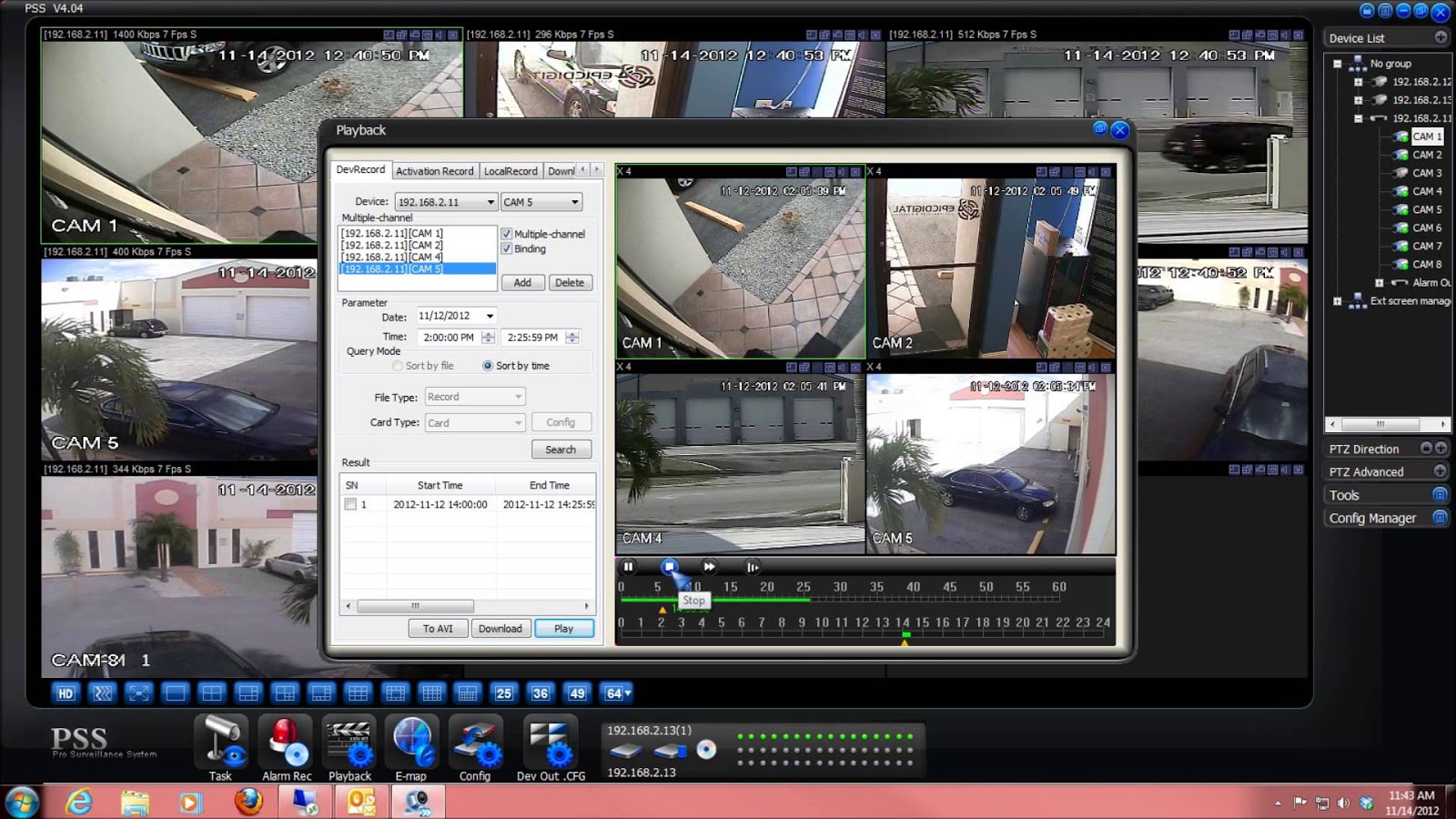The width and height of the screenshot is (1456, 819).
Task: Select the Sort by time radio button
Action: [x=488, y=366]
